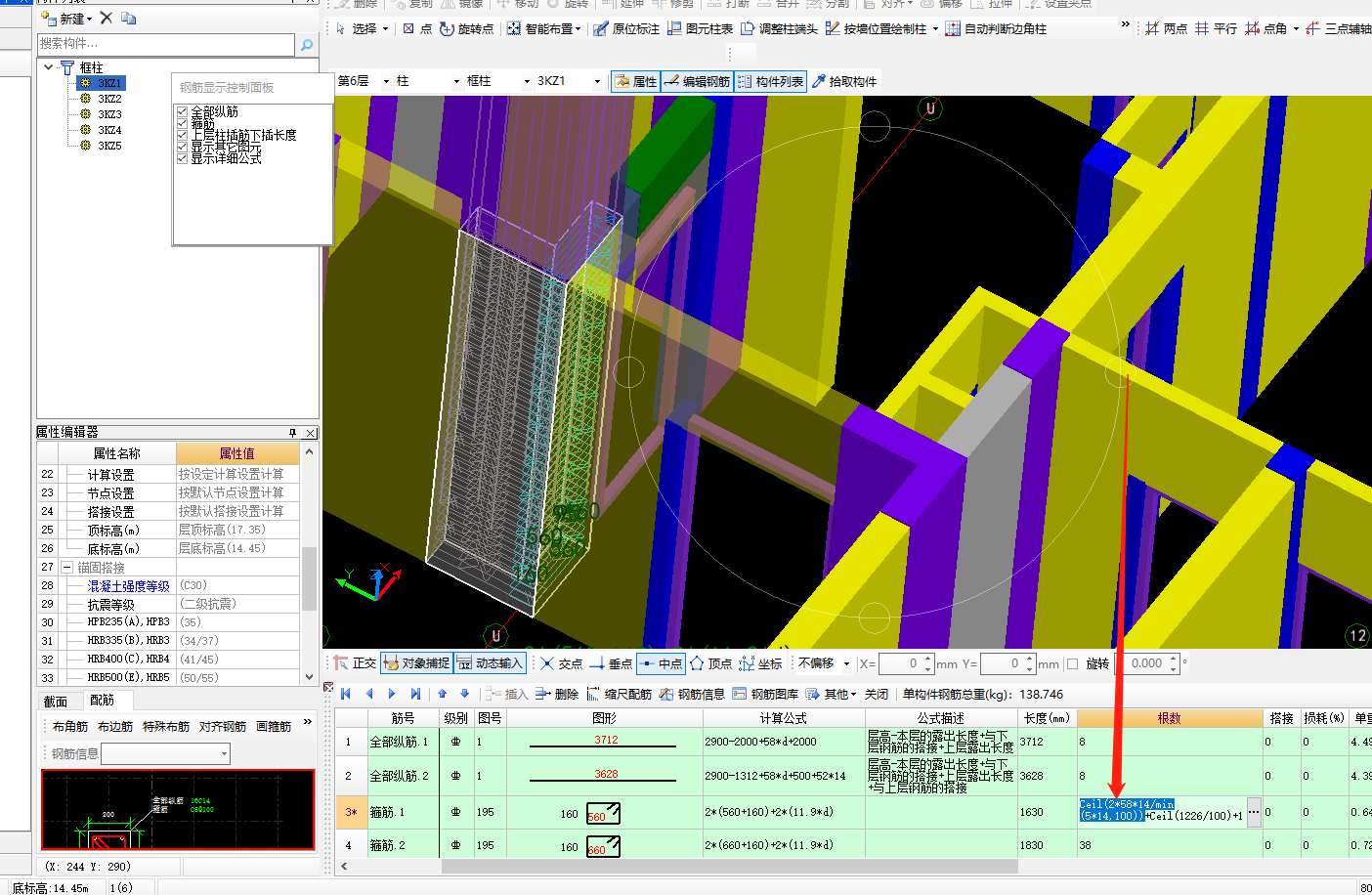Screen dimensions: 1372x895
Task: Toggle 箍筋 checkbox
Action: pos(183,124)
